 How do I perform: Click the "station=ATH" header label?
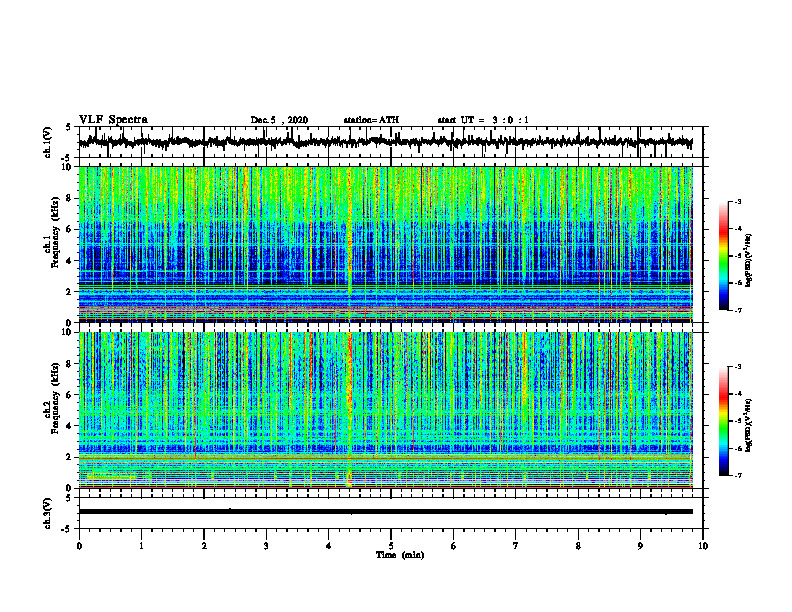click(371, 120)
